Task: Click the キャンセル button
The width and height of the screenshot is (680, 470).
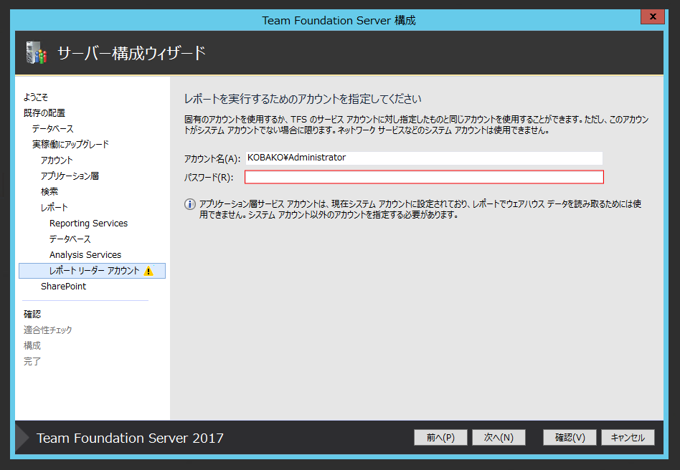Action: (628, 437)
